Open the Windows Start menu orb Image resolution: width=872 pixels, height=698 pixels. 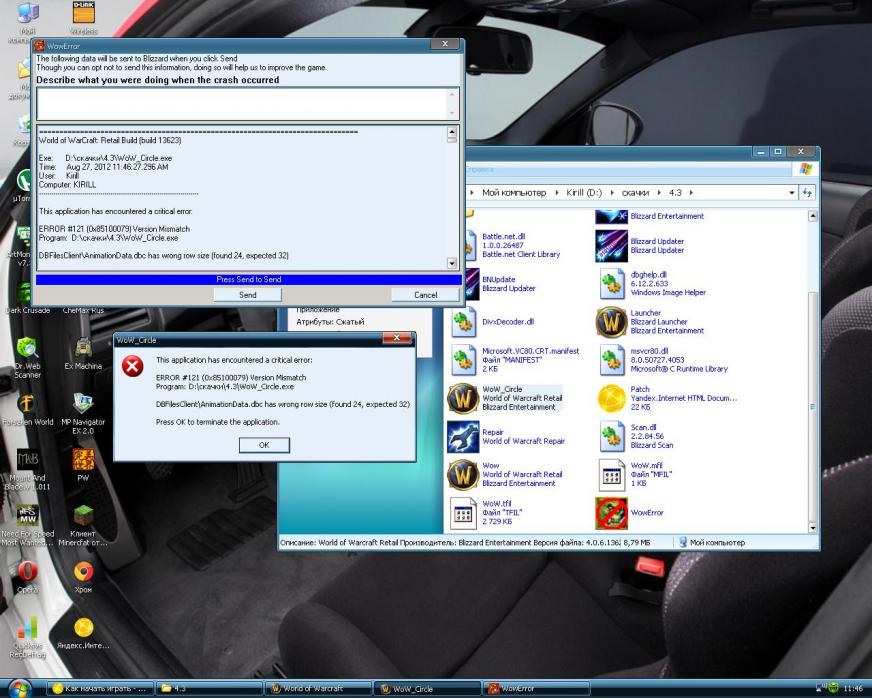22,688
